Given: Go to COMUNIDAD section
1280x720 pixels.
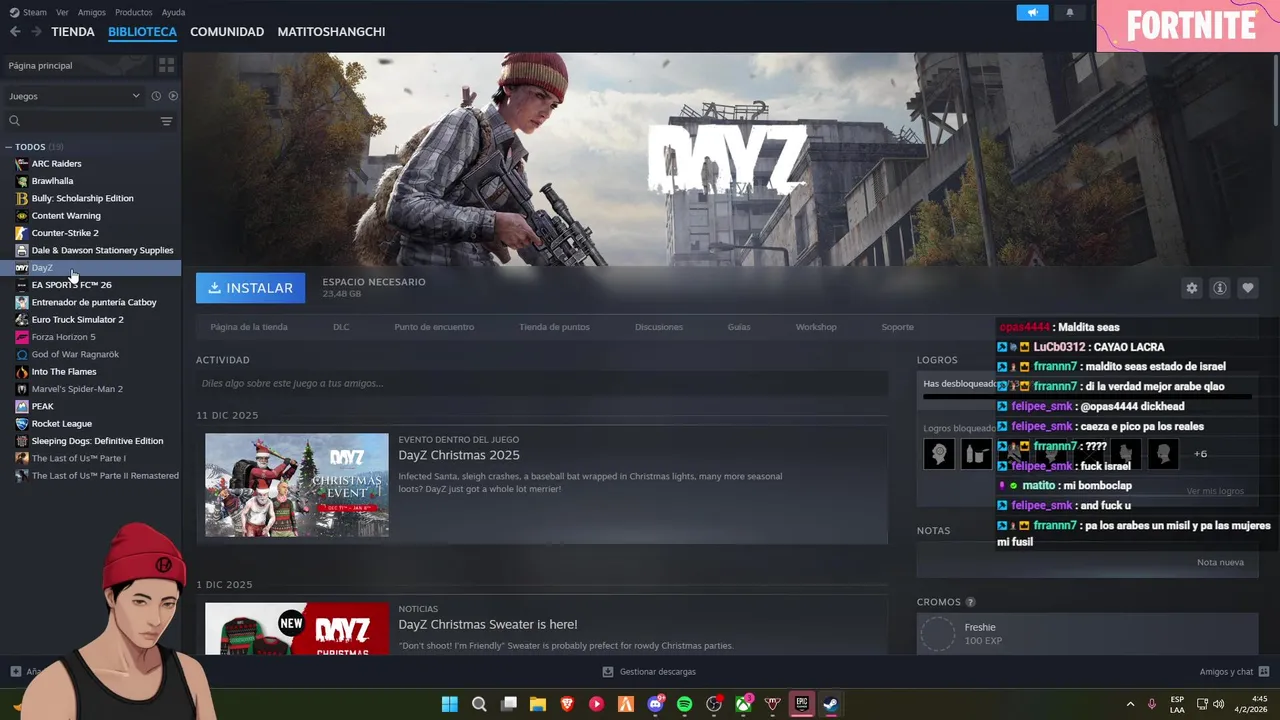Looking at the screenshot, I should (227, 32).
